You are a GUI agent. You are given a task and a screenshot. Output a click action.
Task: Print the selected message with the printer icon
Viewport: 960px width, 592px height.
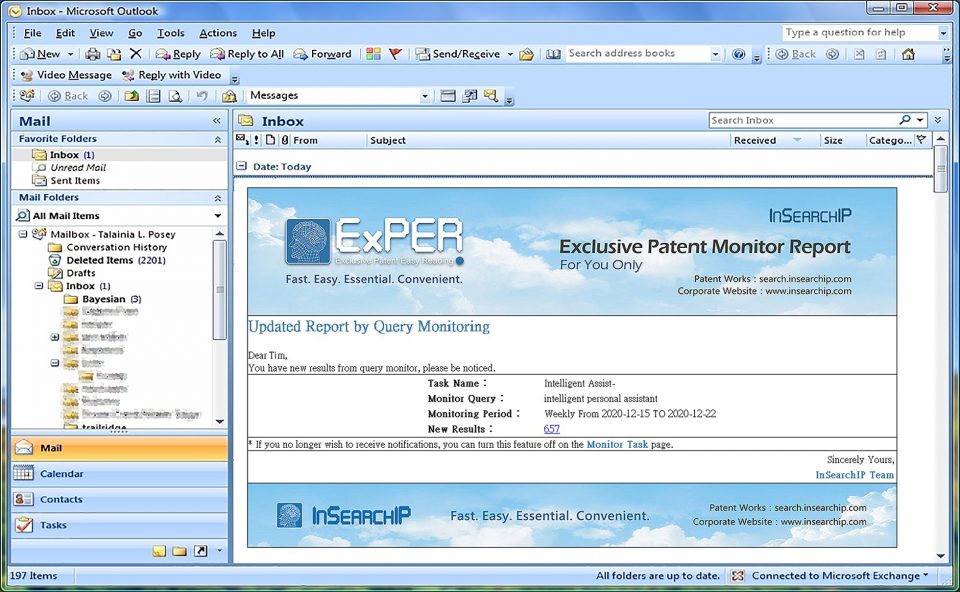[x=92, y=54]
